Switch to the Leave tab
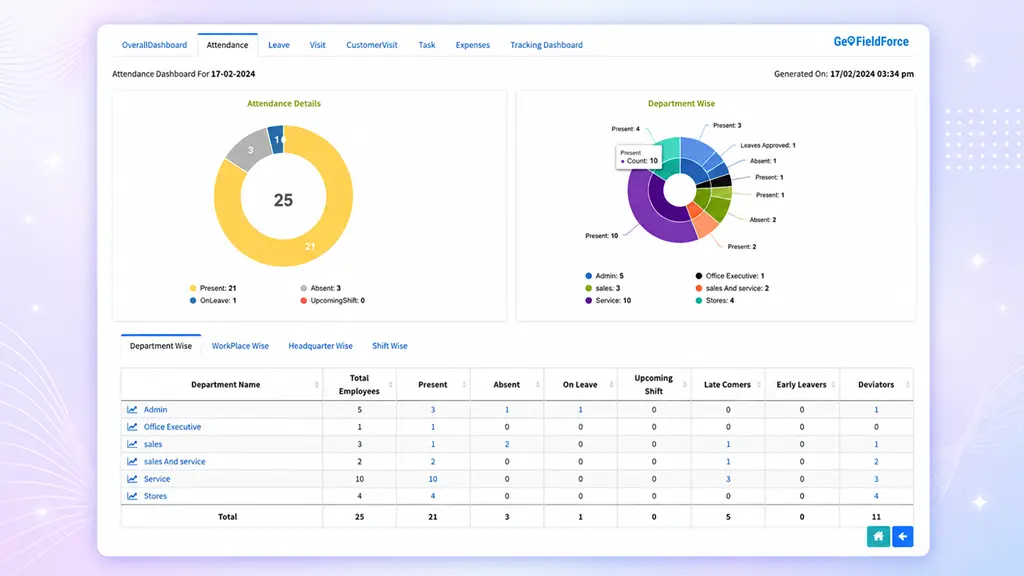This screenshot has width=1024, height=576. coord(279,45)
